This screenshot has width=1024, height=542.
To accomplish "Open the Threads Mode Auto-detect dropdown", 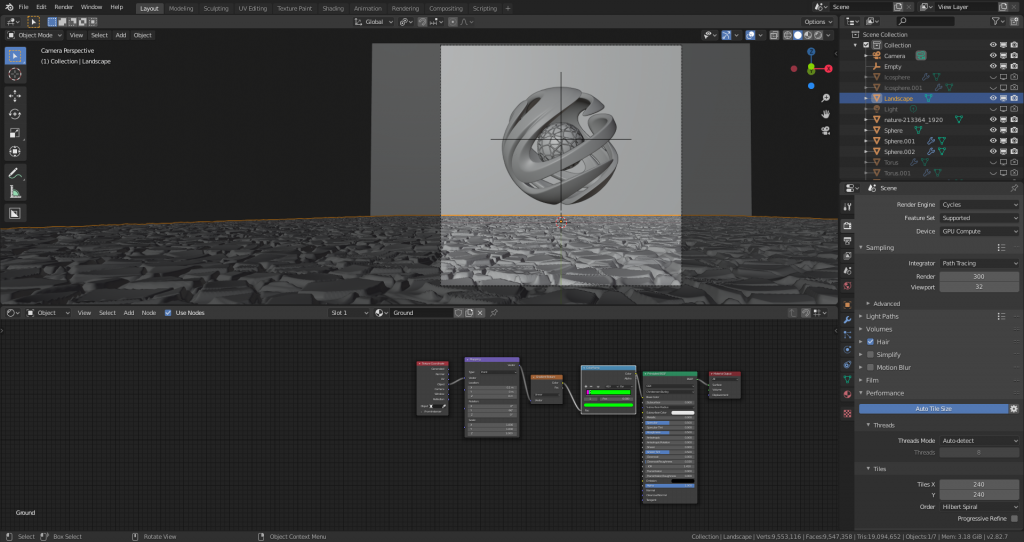I will tap(979, 441).
